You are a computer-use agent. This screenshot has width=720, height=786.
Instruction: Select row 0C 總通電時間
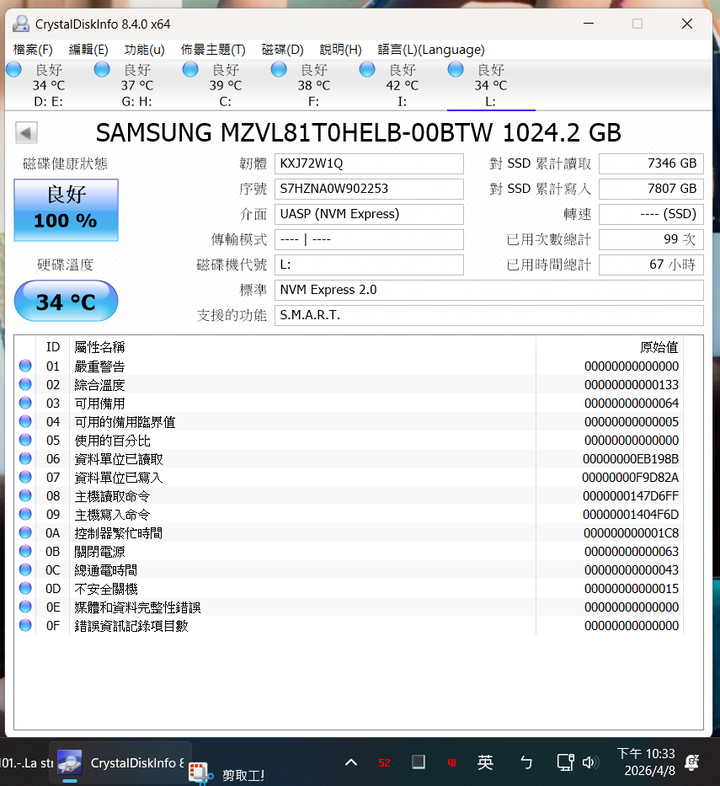click(349, 570)
